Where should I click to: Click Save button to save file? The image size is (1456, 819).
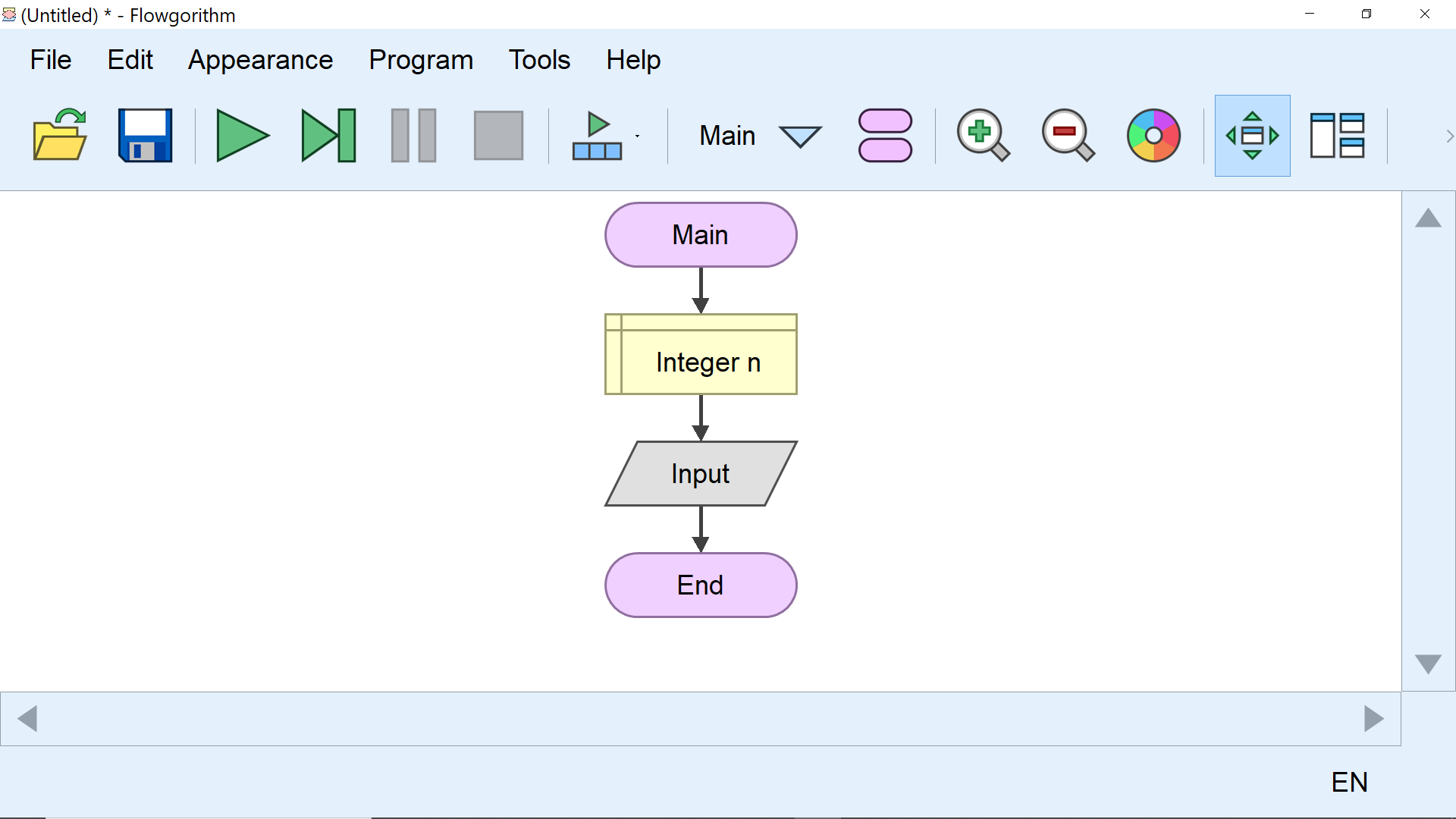[x=146, y=135]
